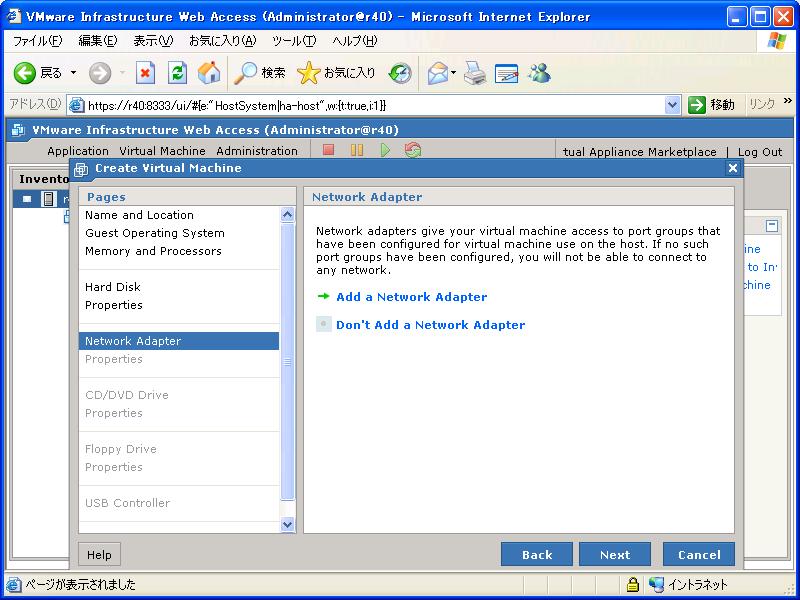Click the IE Home icon
Viewport: 800px width, 600px height.
click(209, 73)
